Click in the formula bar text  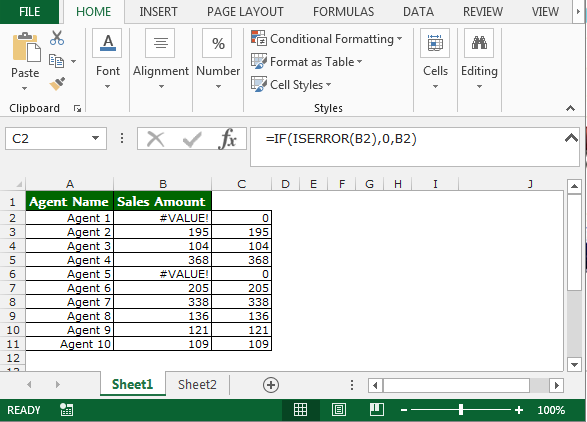(x=341, y=139)
